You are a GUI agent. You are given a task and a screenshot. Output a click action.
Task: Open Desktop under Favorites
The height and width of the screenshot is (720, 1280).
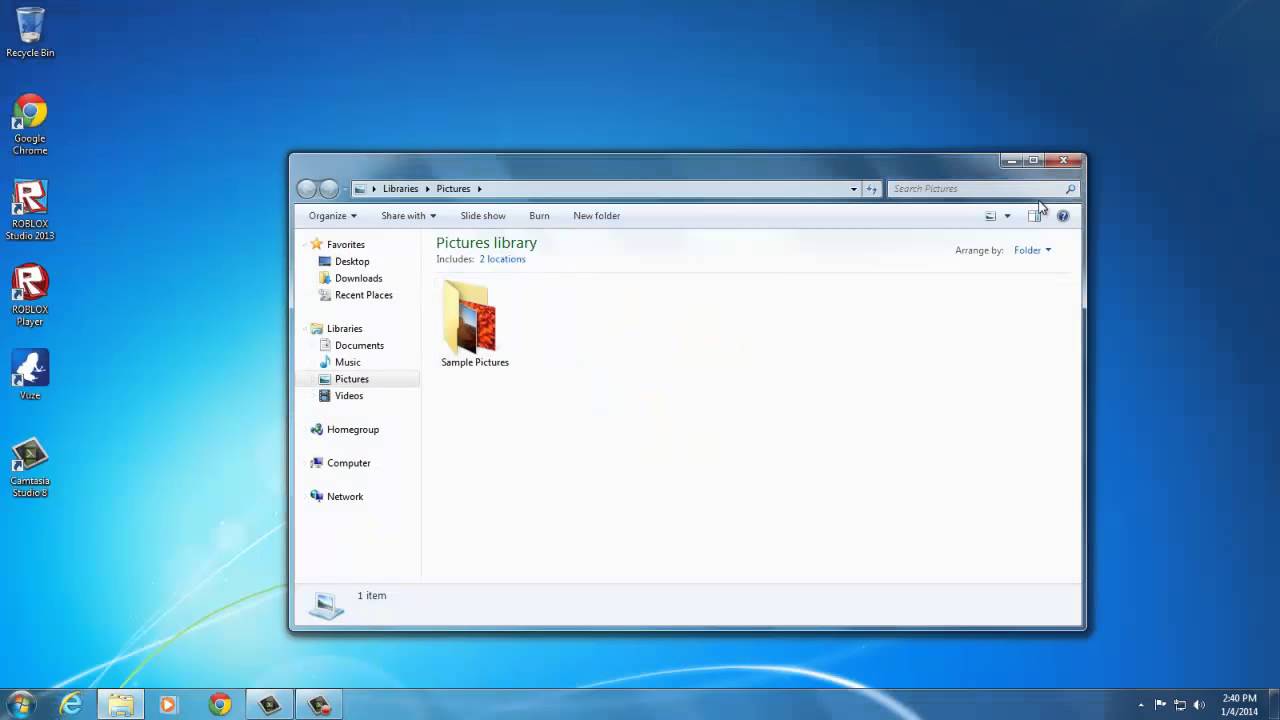click(352, 261)
